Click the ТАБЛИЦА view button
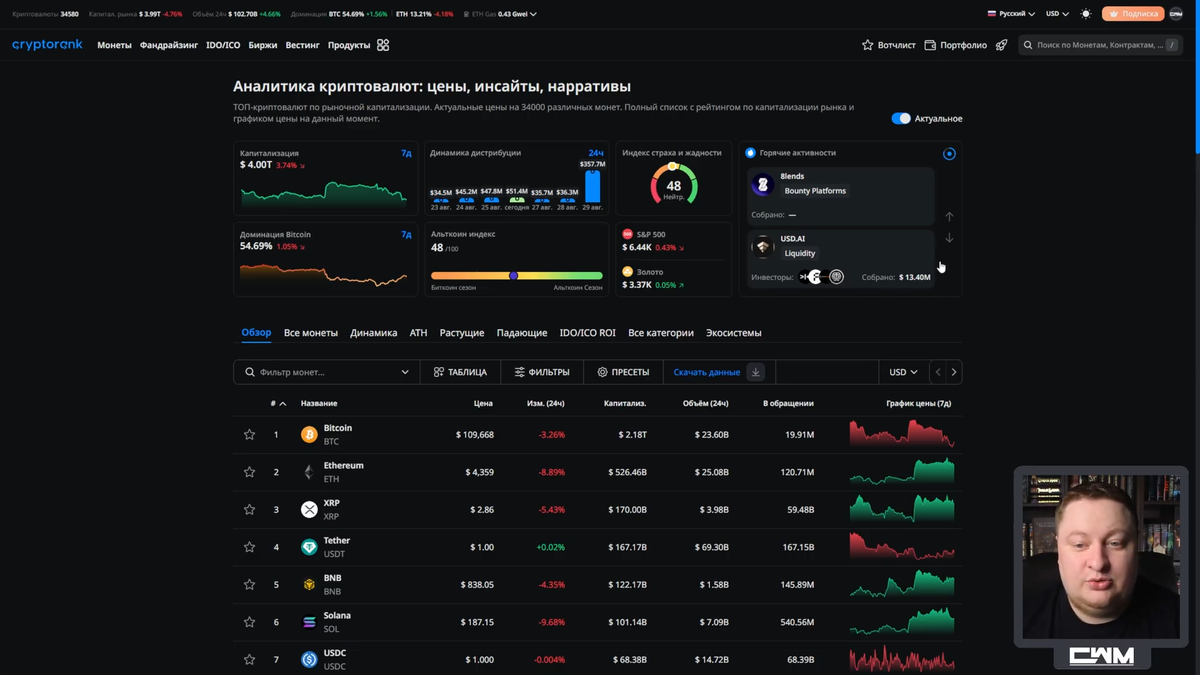The height and width of the screenshot is (675, 1200). click(460, 372)
